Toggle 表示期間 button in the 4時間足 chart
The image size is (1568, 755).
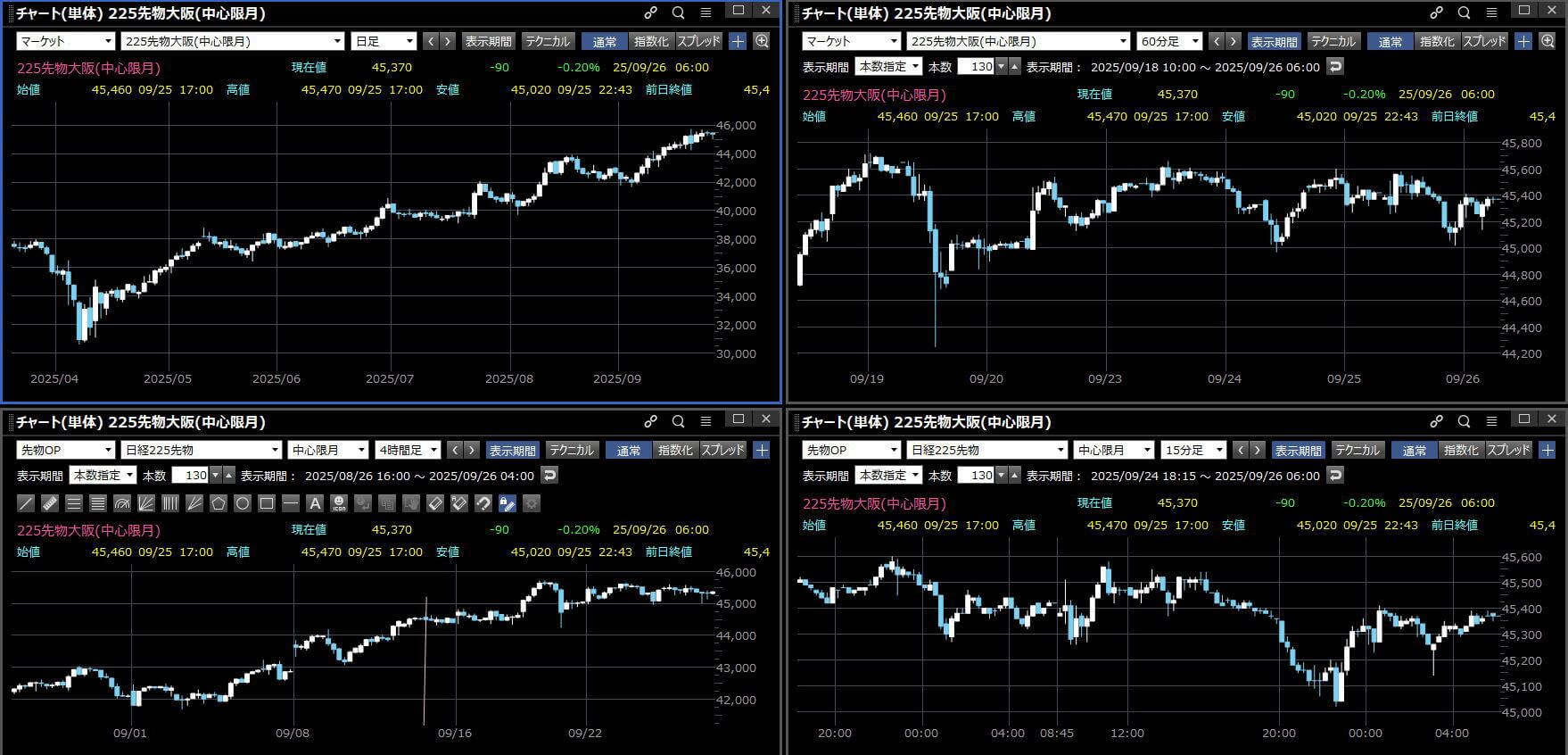(x=512, y=450)
